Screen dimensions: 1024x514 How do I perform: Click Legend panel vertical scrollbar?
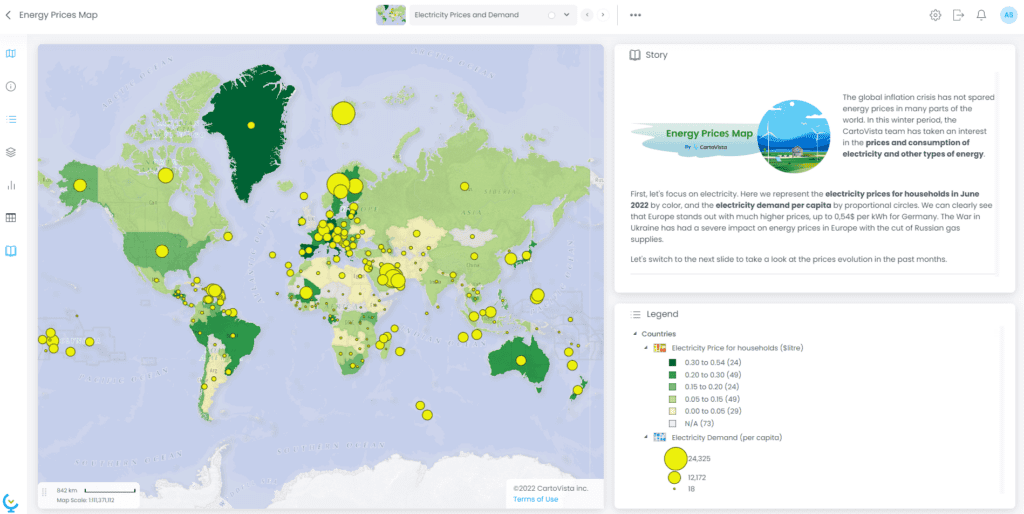1002,409
